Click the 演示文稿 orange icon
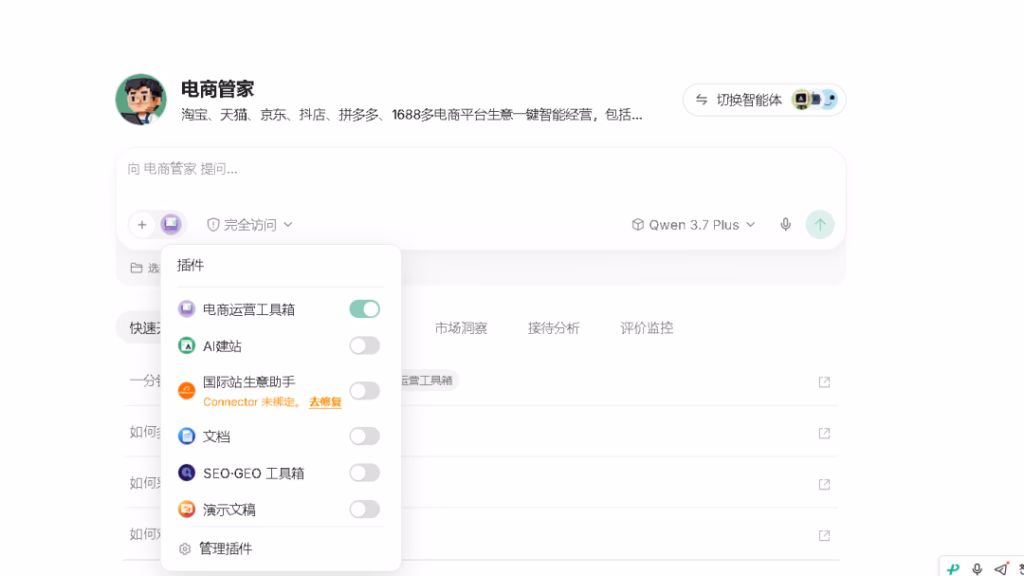Viewport: 1024px width, 576px height. (x=186, y=509)
